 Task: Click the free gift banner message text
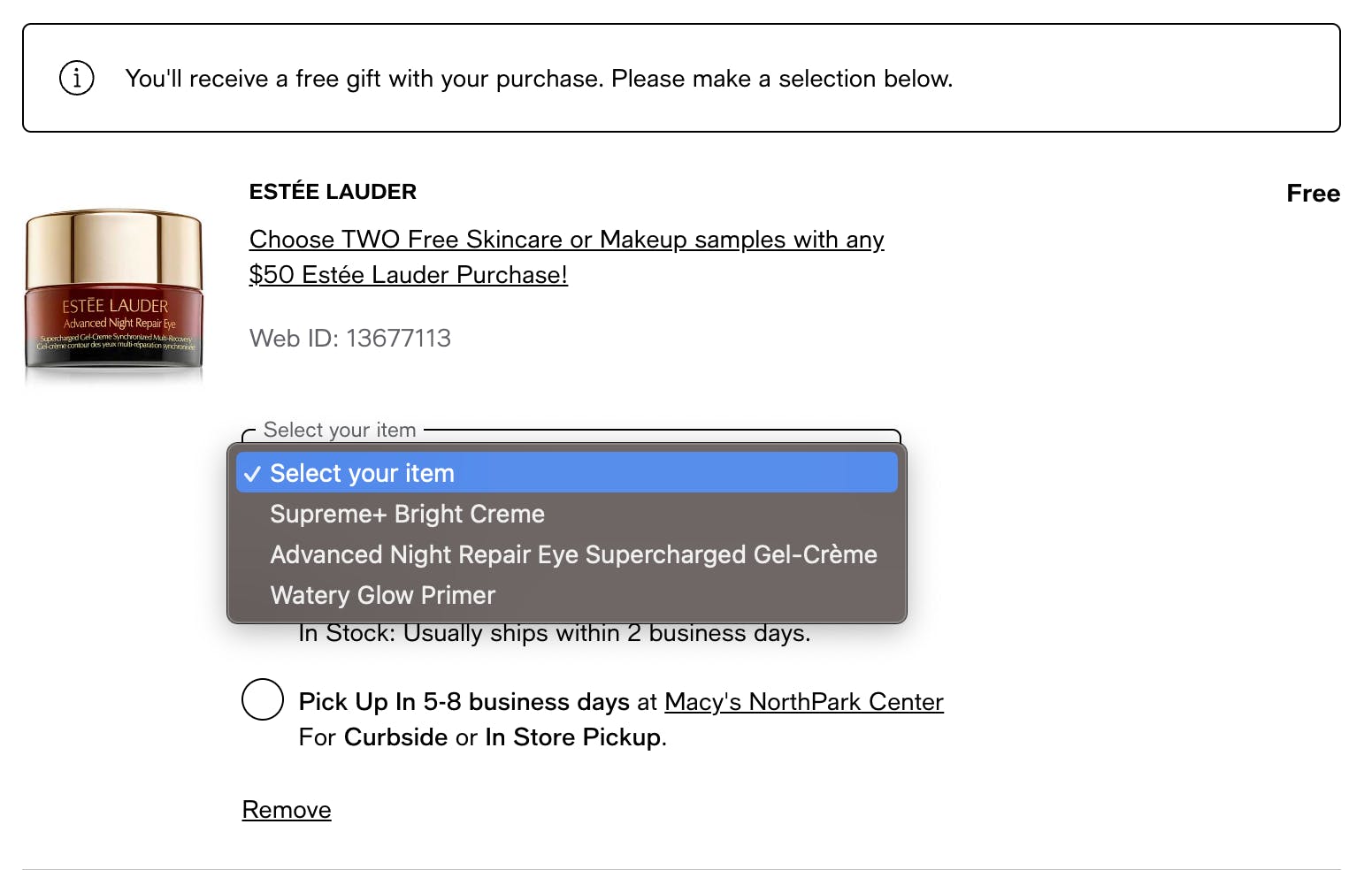tap(539, 79)
